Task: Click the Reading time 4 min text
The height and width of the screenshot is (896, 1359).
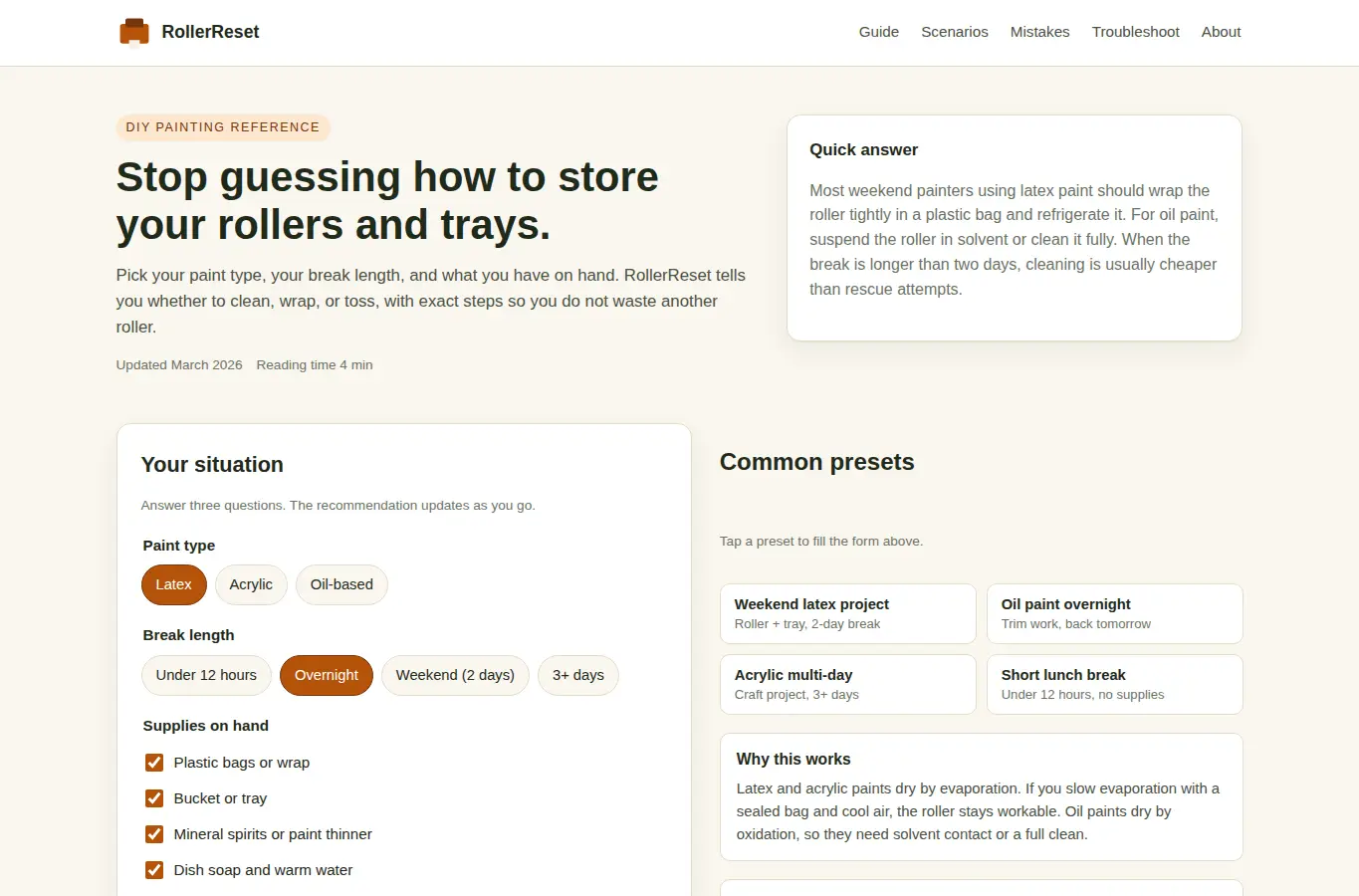Action: [x=315, y=365]
